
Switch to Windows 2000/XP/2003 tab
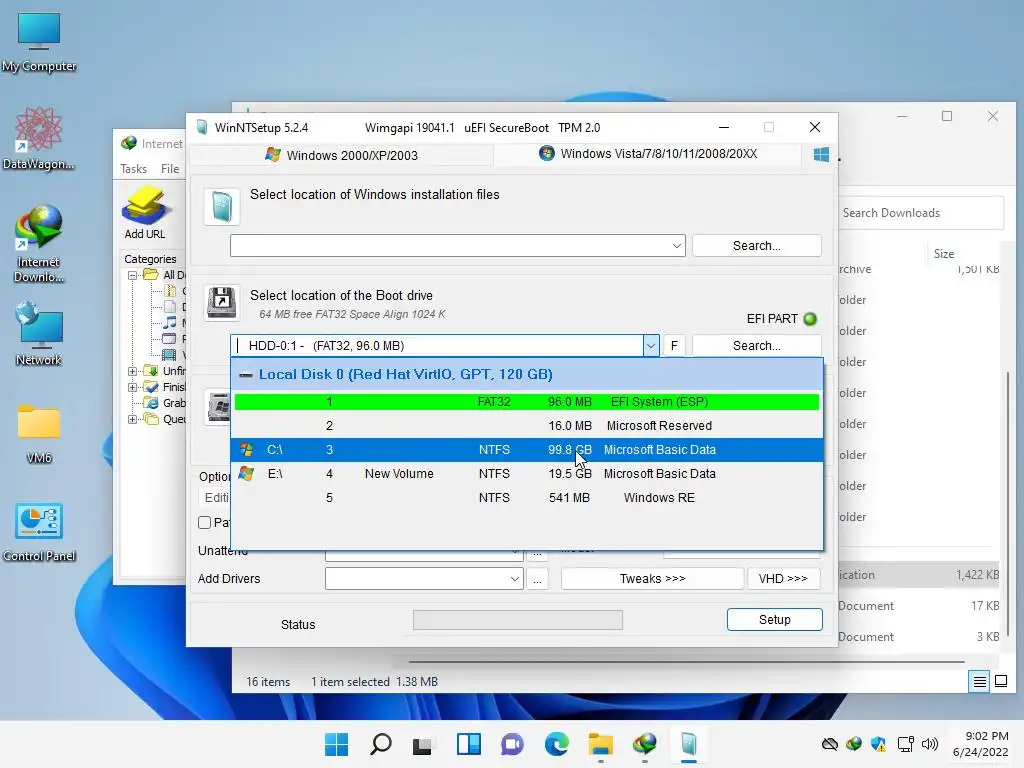pos(341,155)
